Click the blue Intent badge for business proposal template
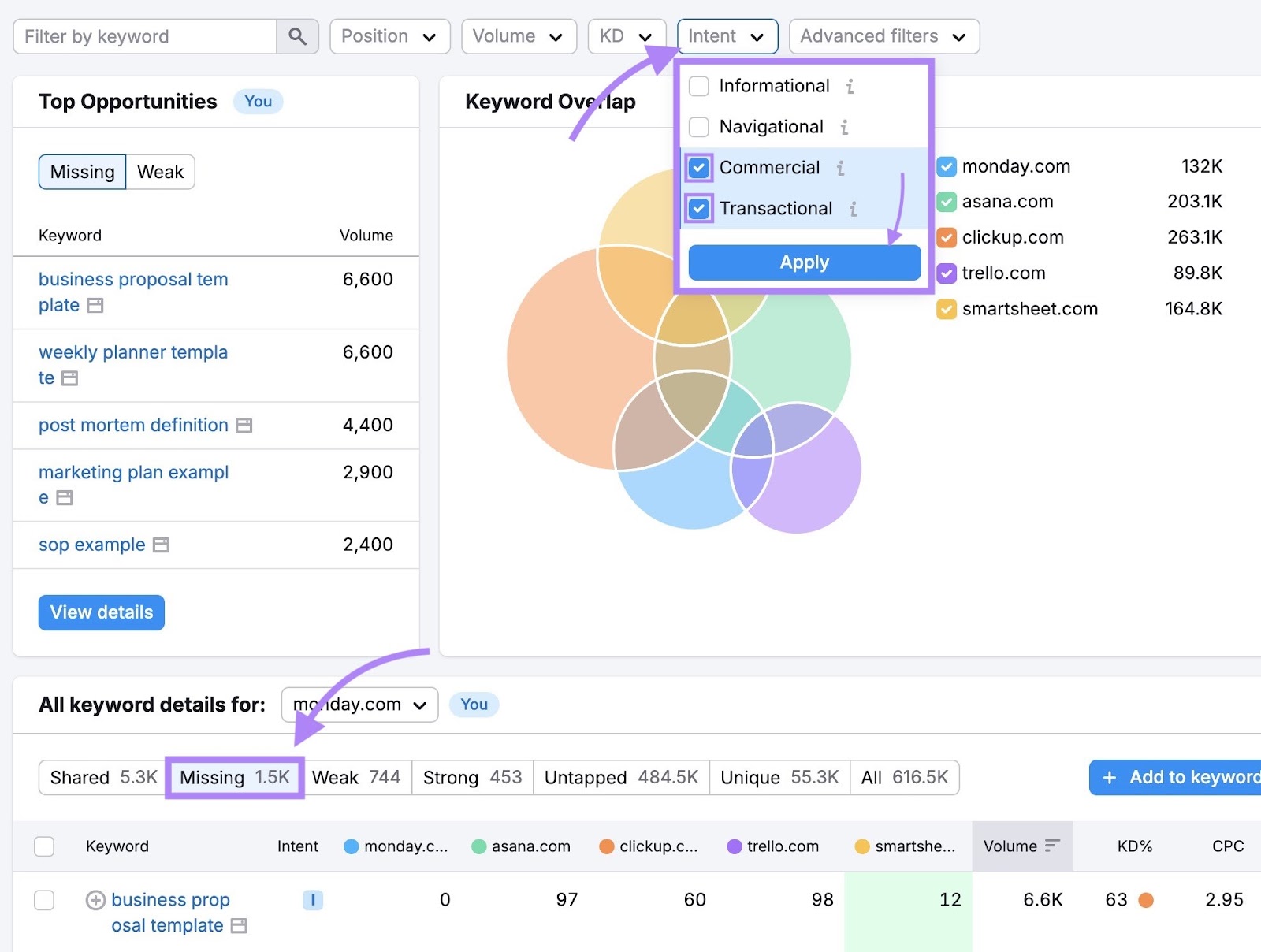 (312, 900)
